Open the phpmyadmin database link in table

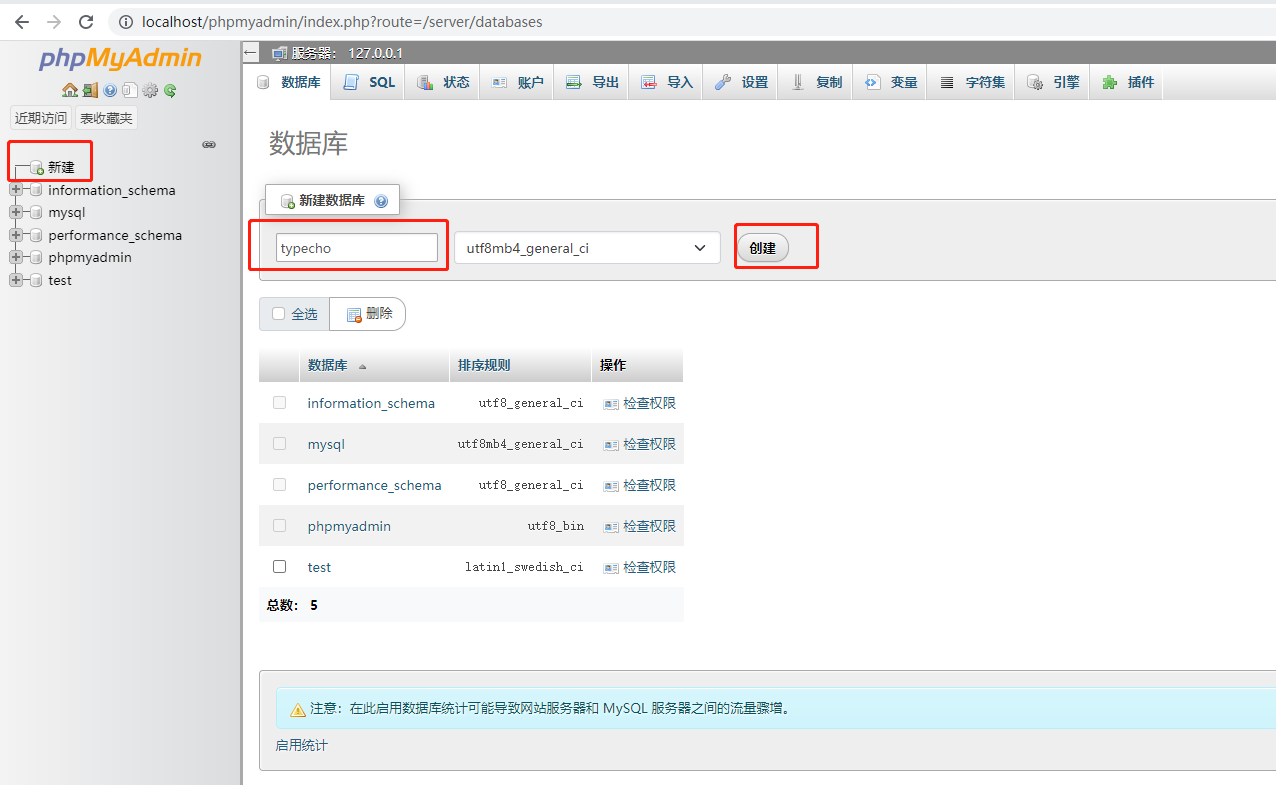[x=349, y=526]
